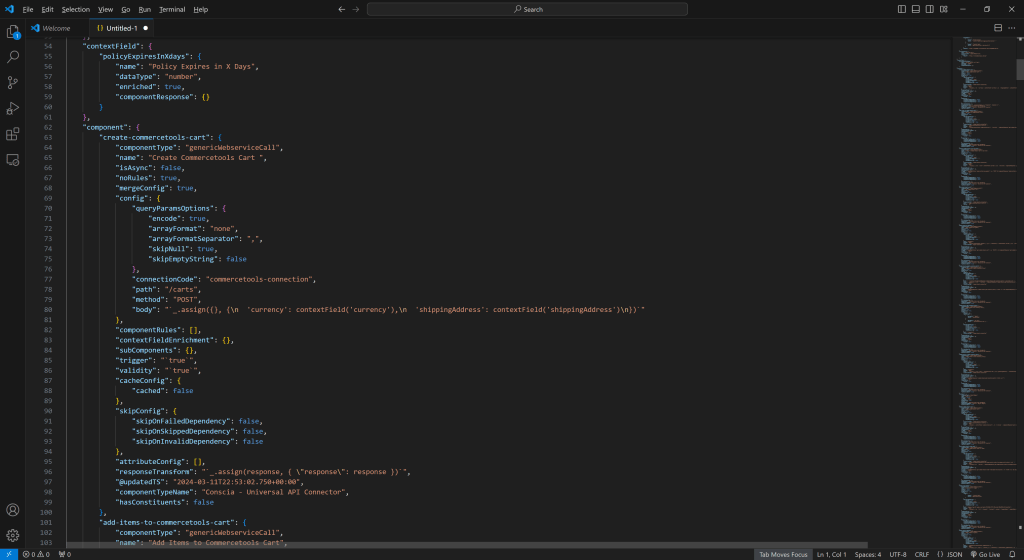The width and height of the screenshot is (1024, 560).
Task: Click "add-items-to-commercetools-cart" key
Action: [167, 522]
